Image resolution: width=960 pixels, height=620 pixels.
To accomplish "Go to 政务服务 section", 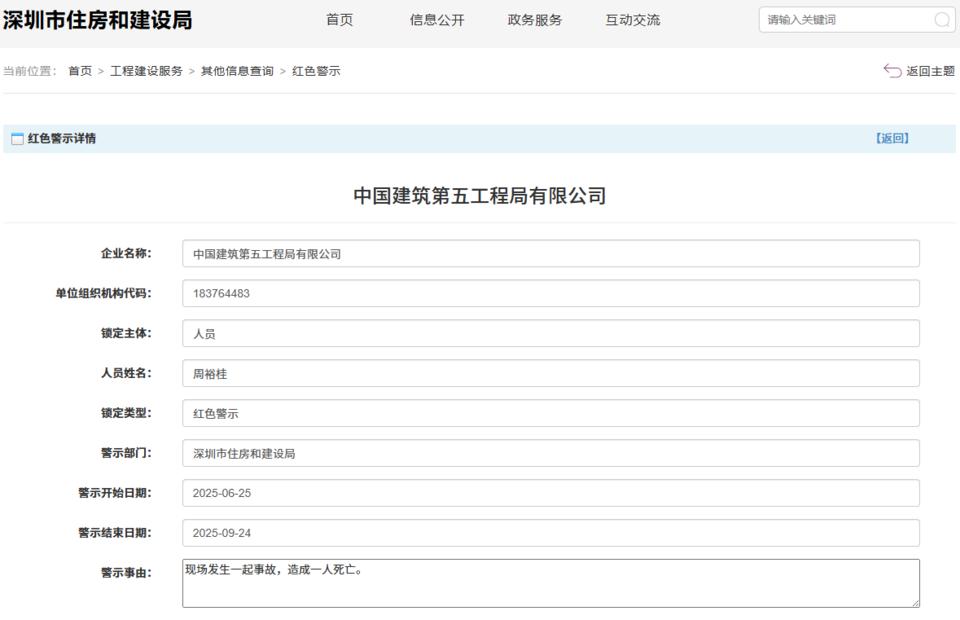I will [535, 20].
